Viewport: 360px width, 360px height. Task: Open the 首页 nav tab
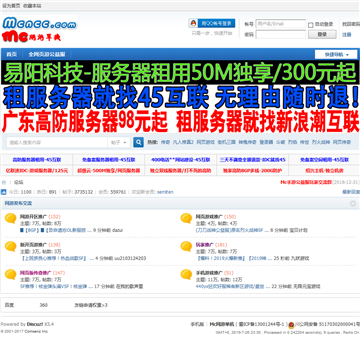(12, 54)
